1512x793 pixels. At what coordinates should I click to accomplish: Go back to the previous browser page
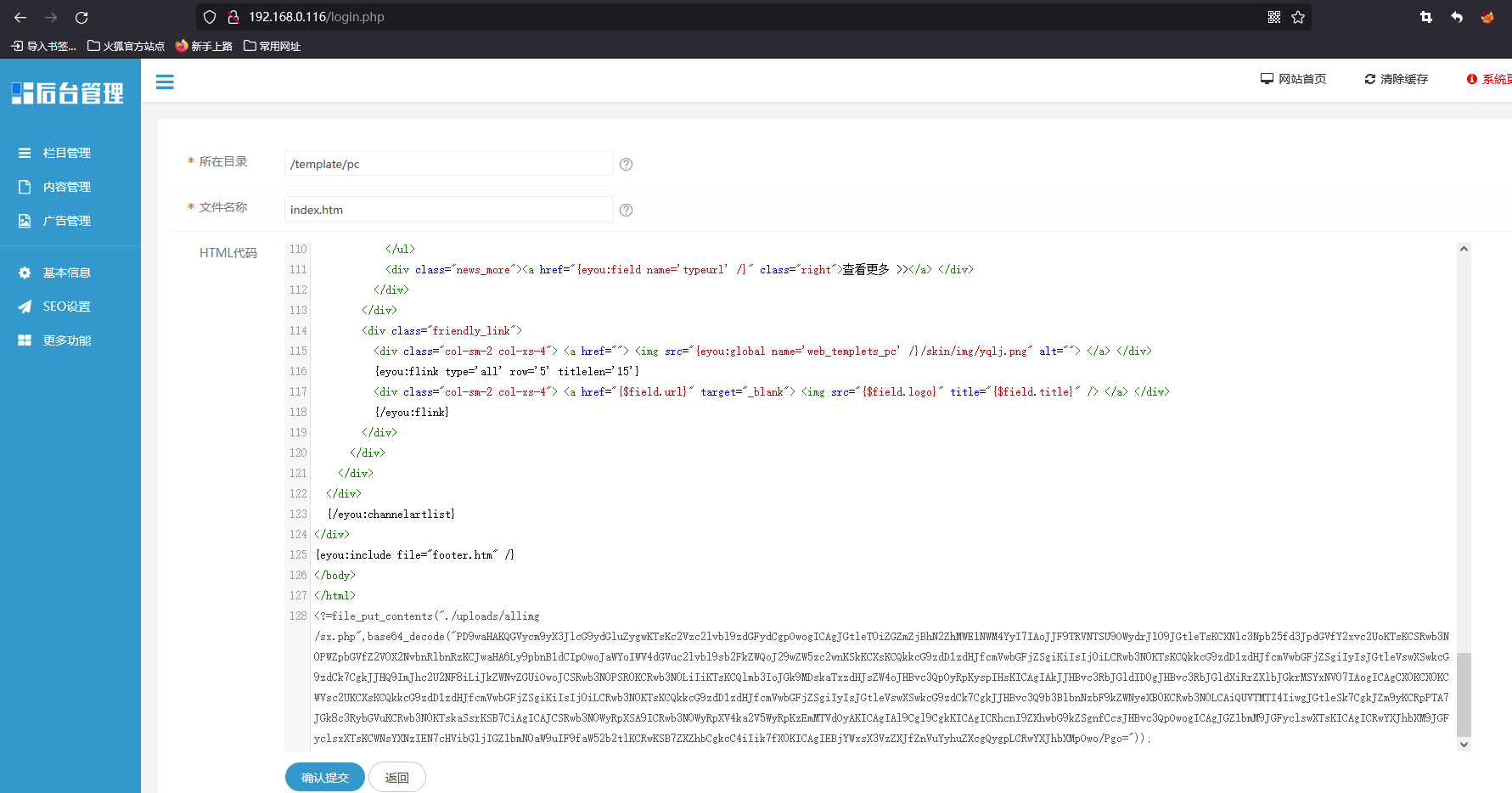(x=20, y=17)
